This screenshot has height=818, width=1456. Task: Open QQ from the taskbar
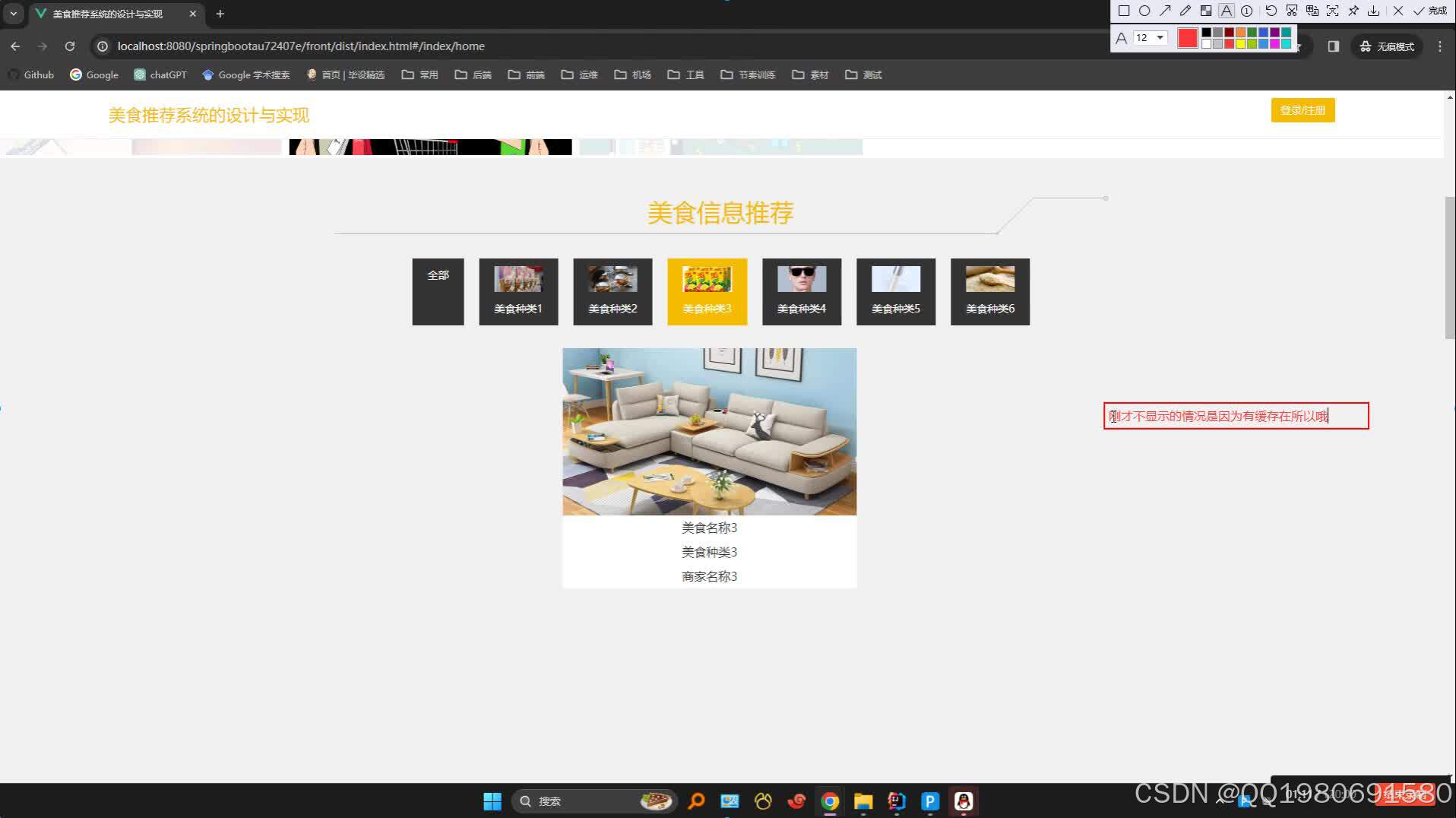[x=963, y=801]
